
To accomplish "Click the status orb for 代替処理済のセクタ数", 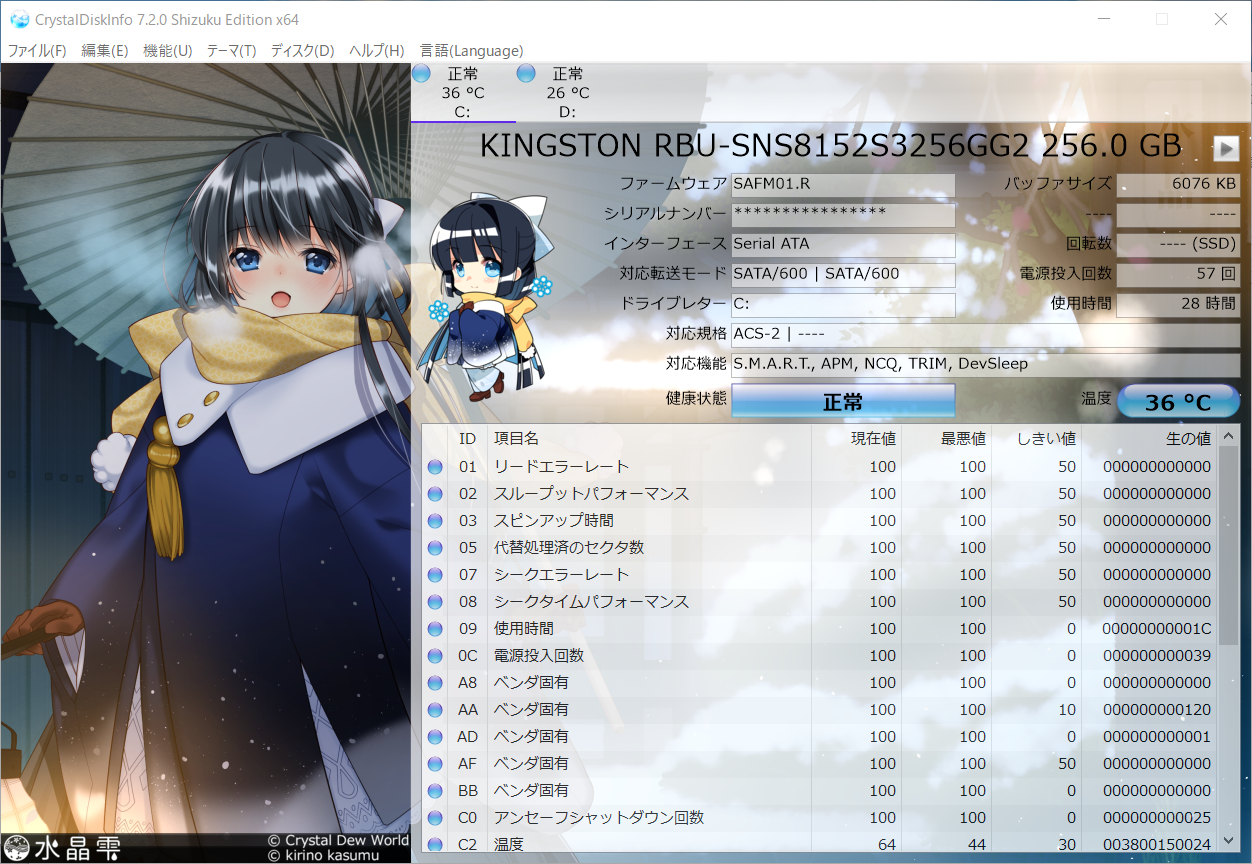I will point(435,548).
